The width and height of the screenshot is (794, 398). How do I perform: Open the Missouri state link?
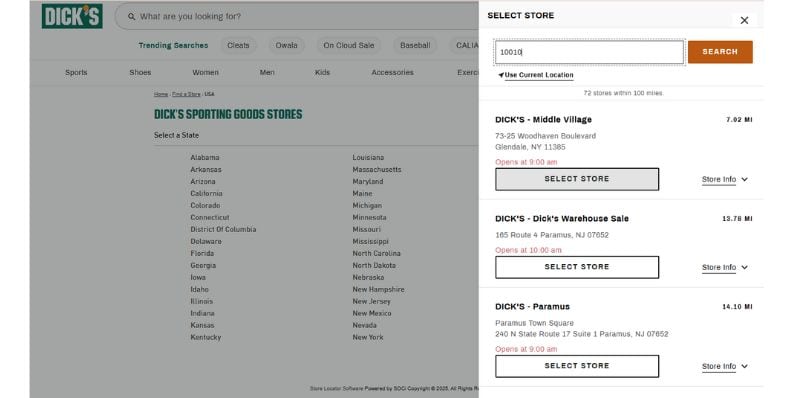pyautogui.click(x=367, y=229)
